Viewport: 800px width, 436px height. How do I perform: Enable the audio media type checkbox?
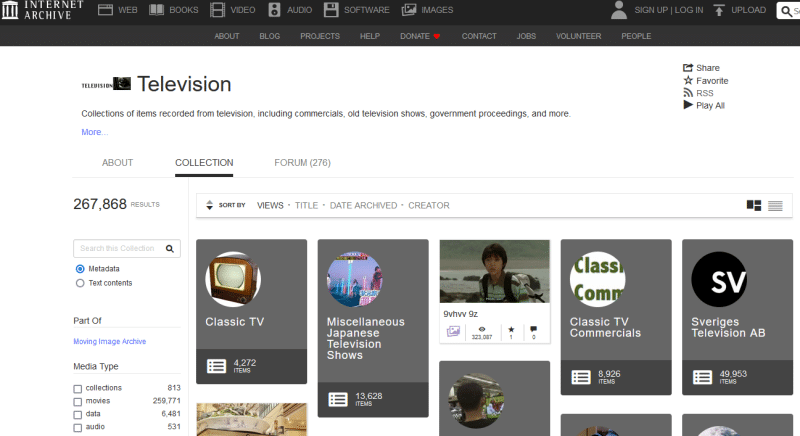[x=78, y=427]
